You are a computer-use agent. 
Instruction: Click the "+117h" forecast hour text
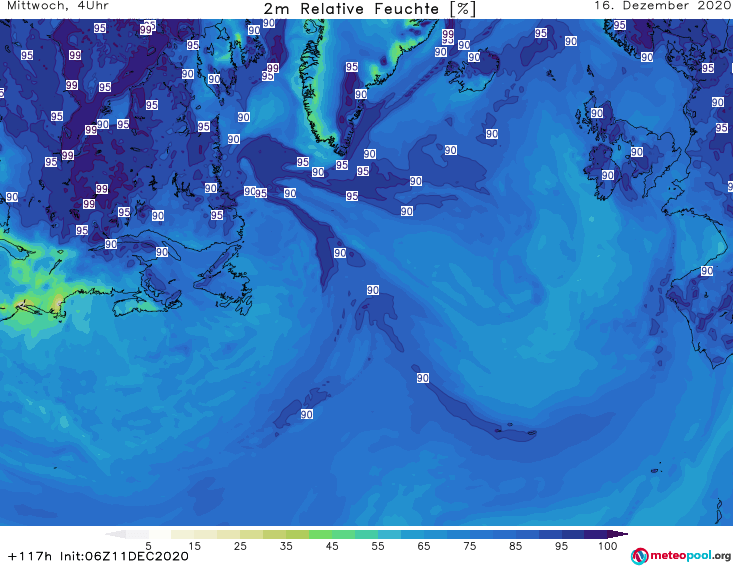[x=30, y=556]
